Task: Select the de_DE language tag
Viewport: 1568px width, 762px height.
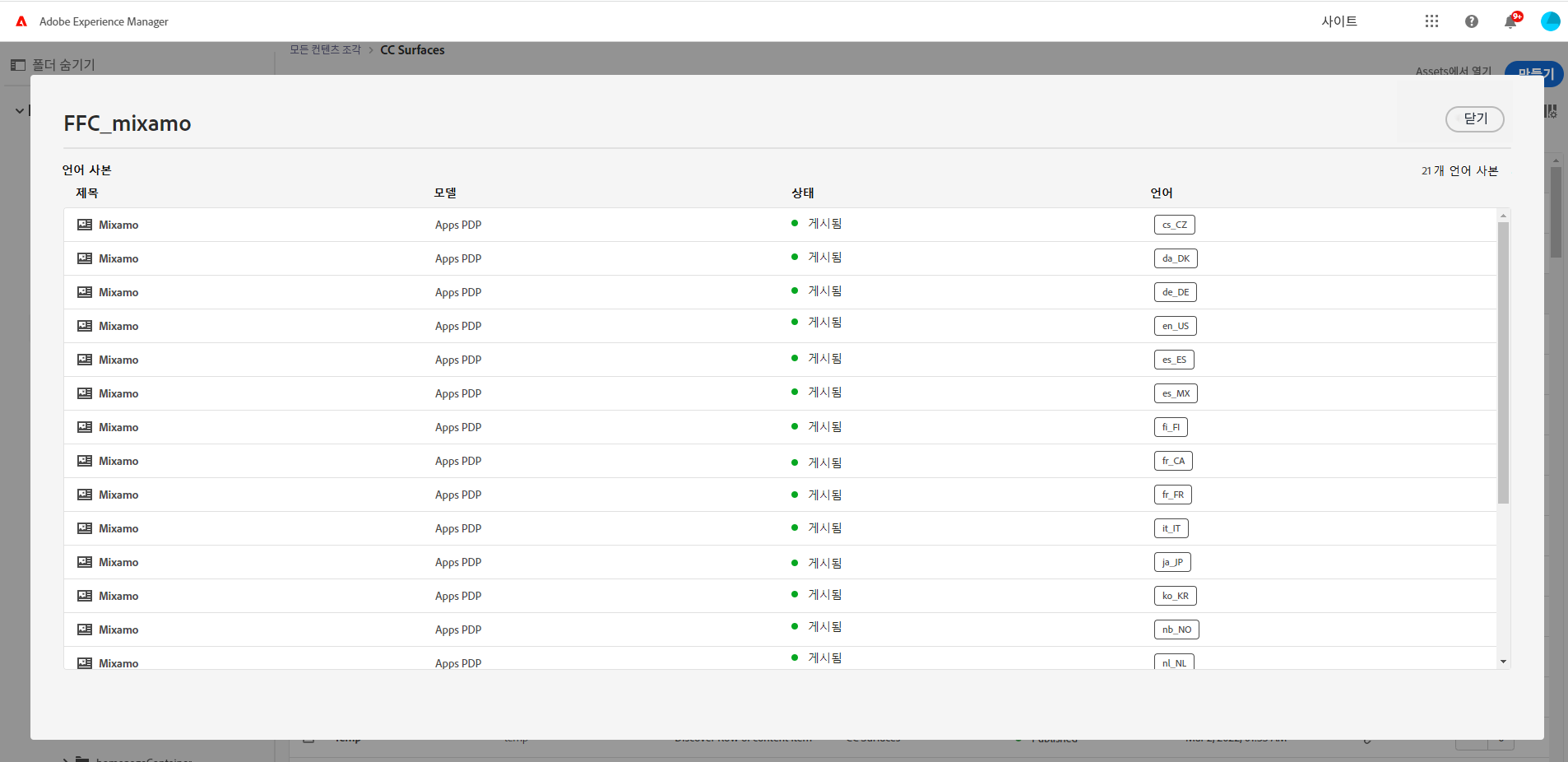Action: point(1175,292)
